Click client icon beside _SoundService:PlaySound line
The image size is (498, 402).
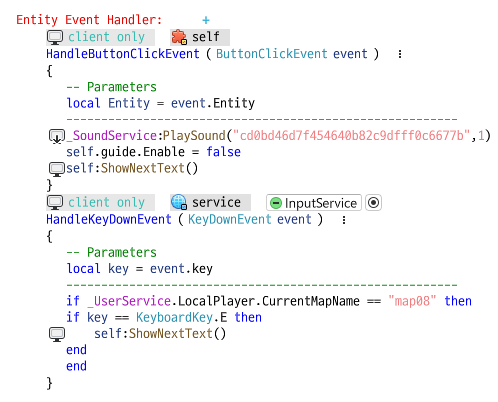click(x=57, y=136)
